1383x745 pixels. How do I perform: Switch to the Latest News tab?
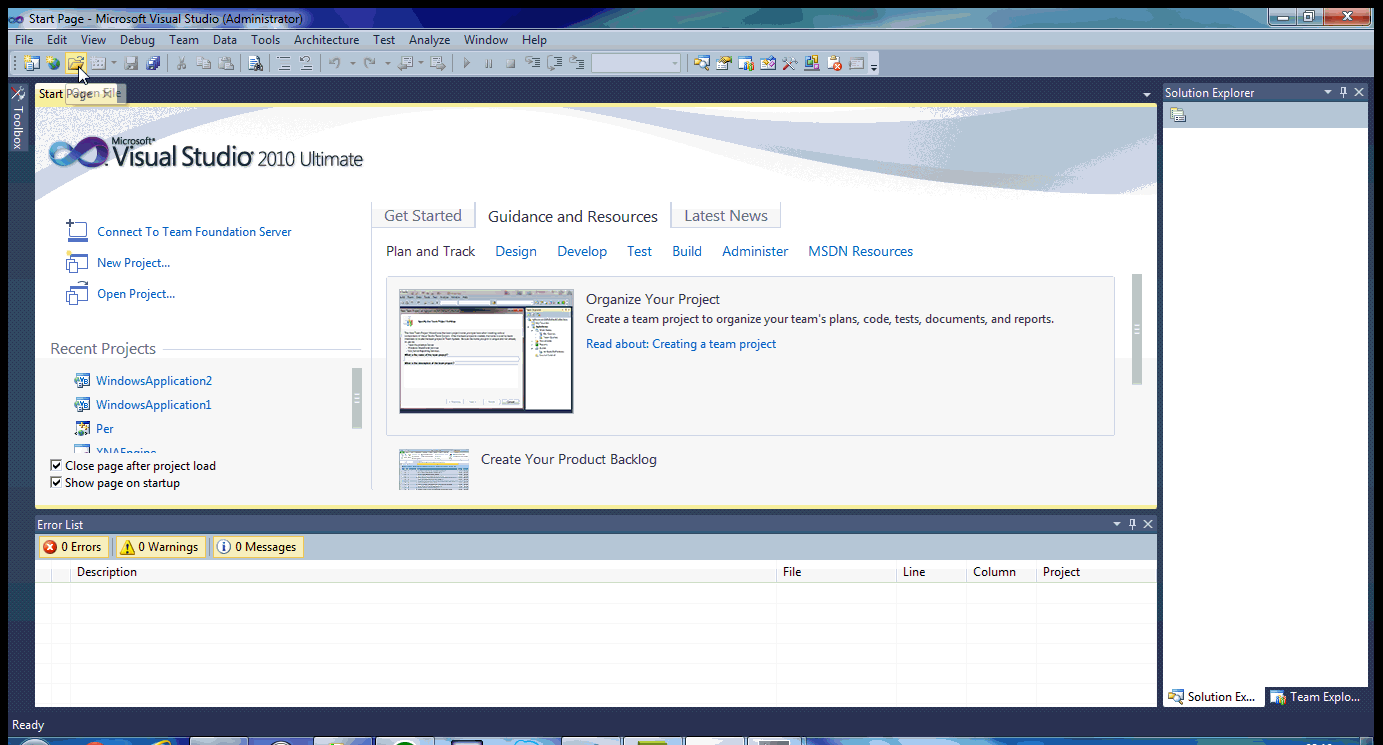coord(726,216)
